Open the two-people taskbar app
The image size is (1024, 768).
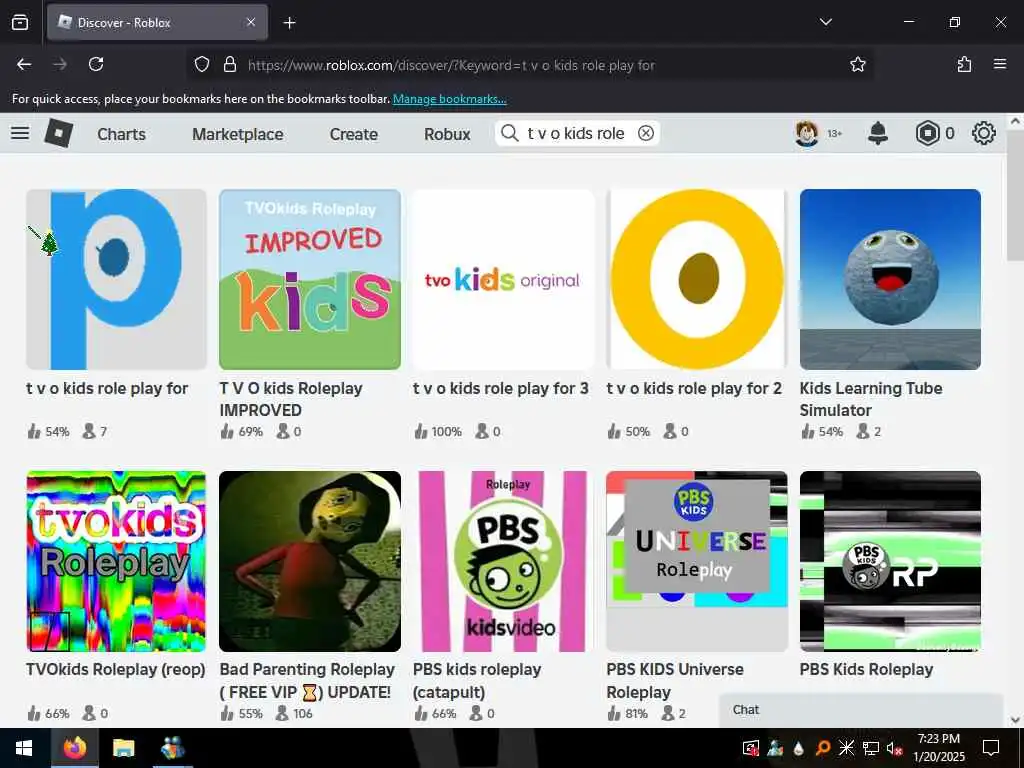(172, 748)
